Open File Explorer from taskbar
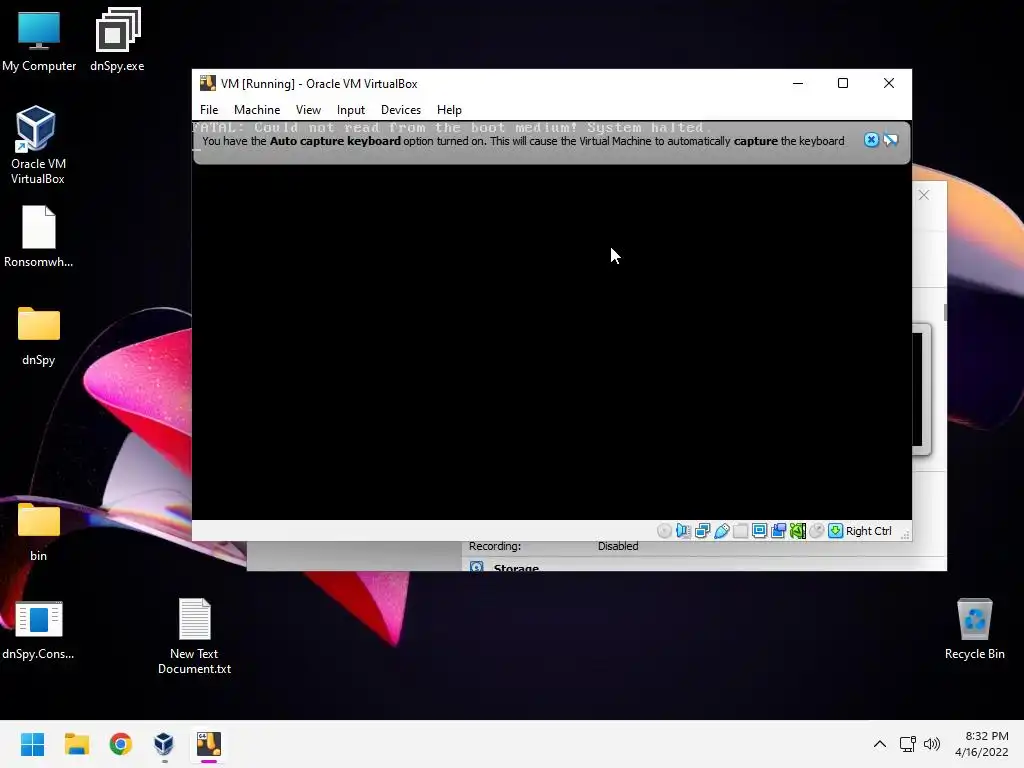 click(77, 744)
